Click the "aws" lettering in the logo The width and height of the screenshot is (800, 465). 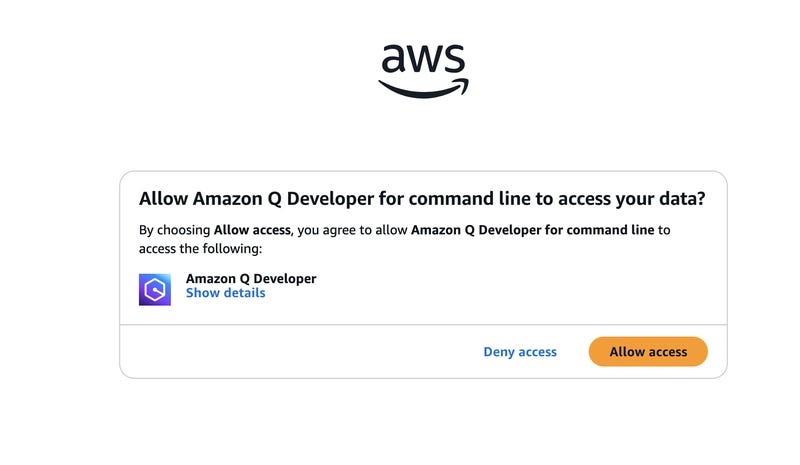[423, 58]
